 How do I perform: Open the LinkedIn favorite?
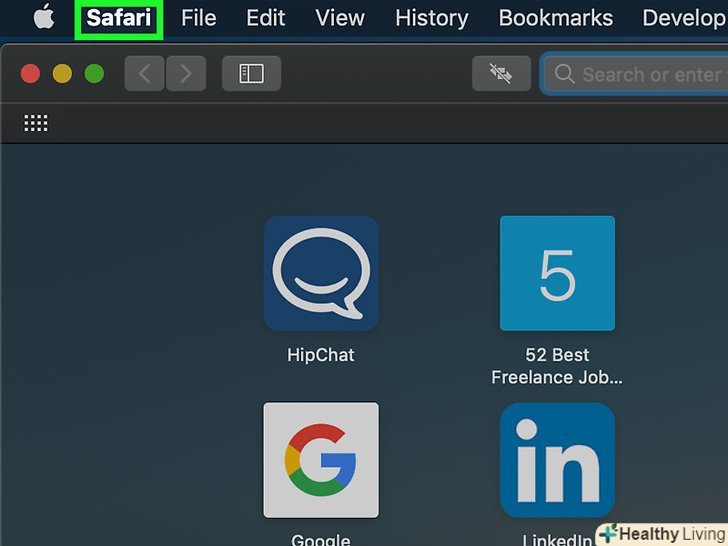click(x=557, y=460)
